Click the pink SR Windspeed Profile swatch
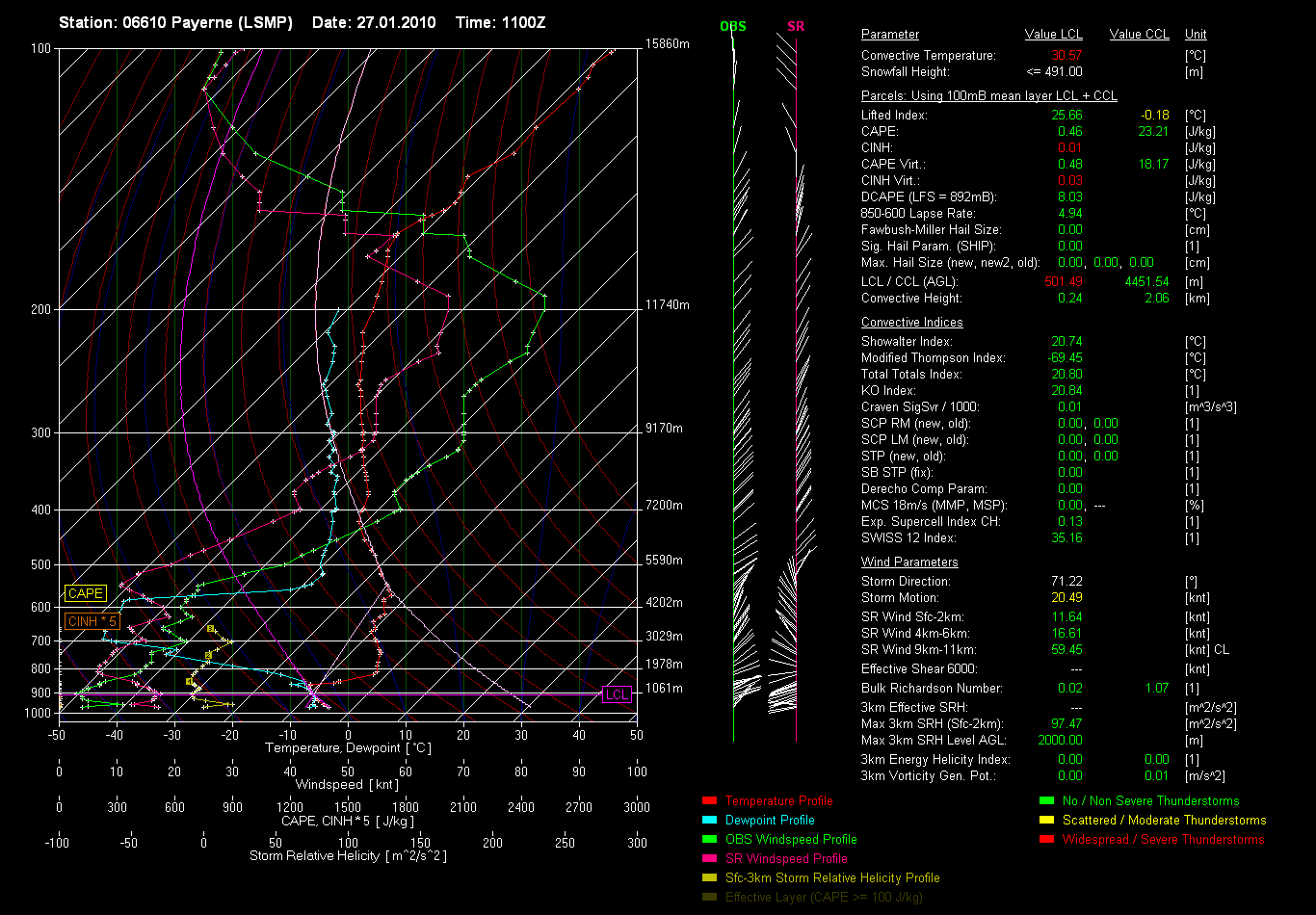 point(710,859)
